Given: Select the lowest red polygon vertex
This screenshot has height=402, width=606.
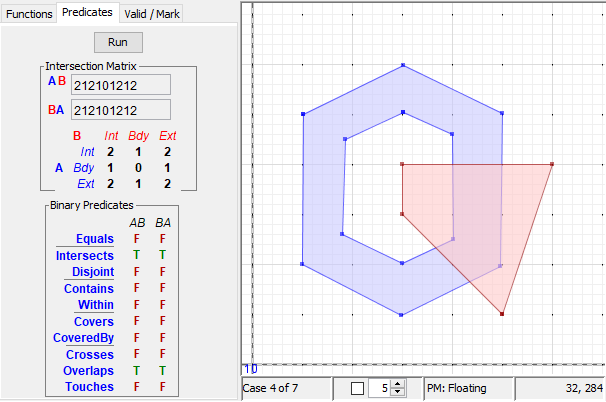Looking at the screenshot, I should [x=502, y=314].
